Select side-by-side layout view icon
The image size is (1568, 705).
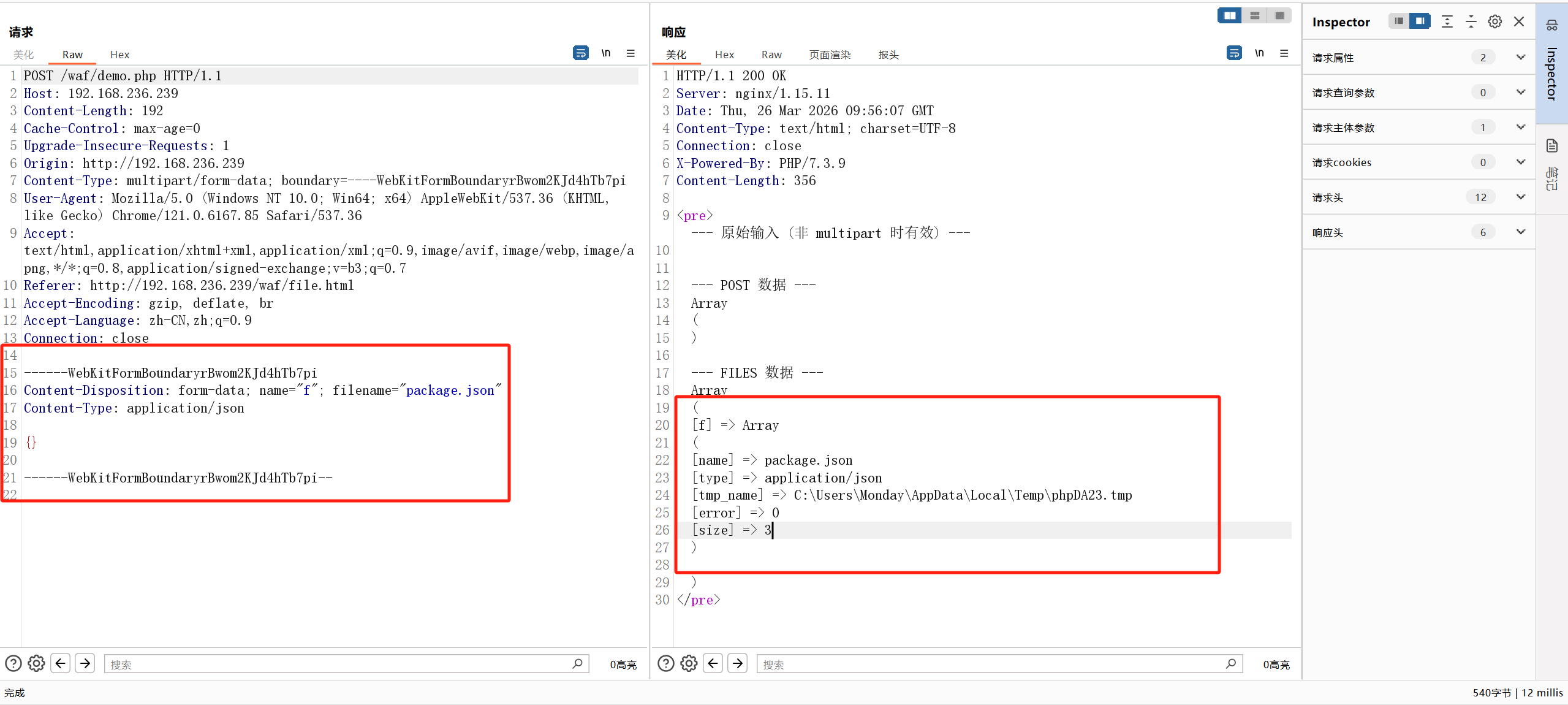coord(1229,16)
